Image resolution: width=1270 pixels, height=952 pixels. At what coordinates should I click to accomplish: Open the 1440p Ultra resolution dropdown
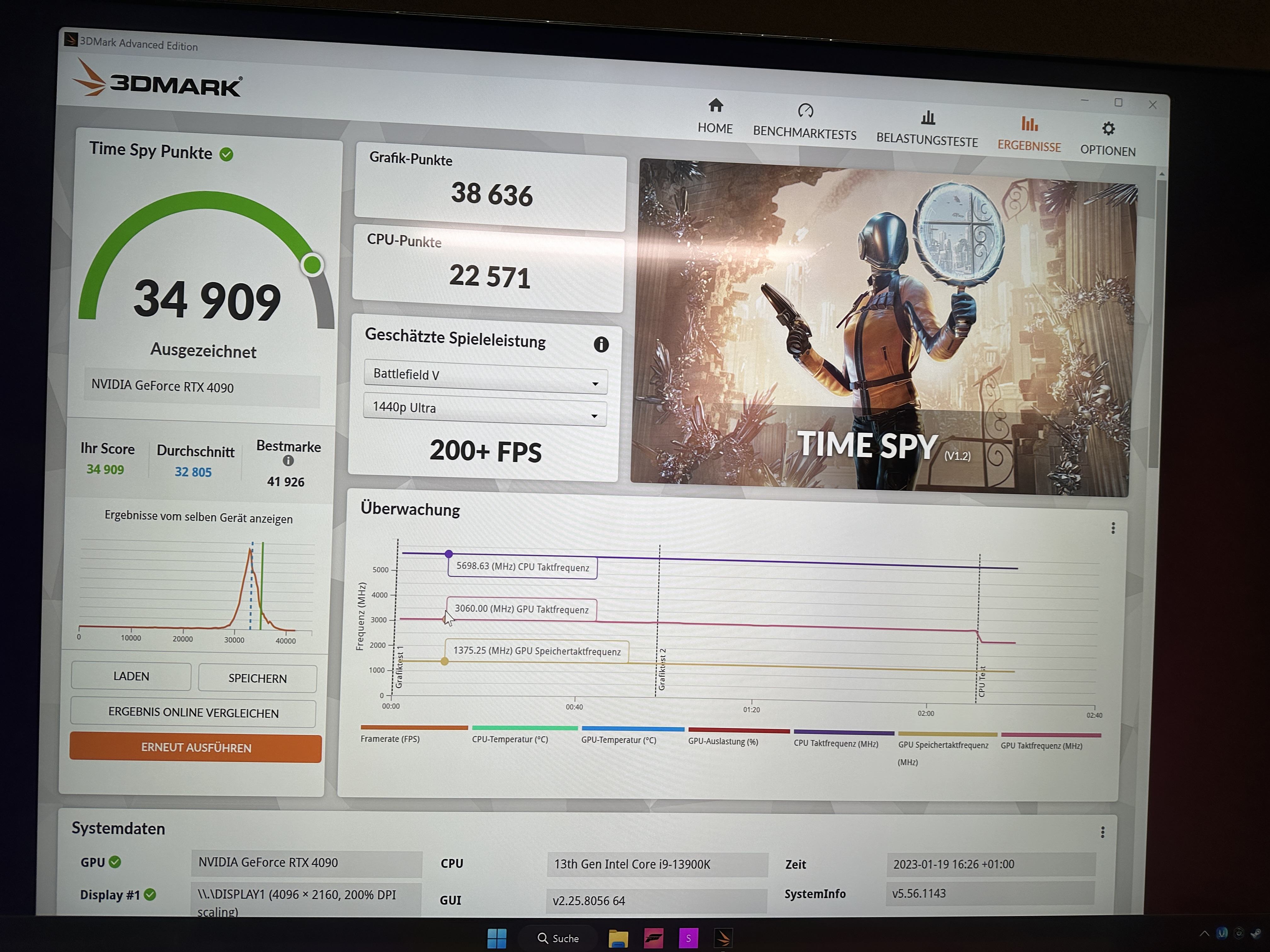(x=485, y=409)
